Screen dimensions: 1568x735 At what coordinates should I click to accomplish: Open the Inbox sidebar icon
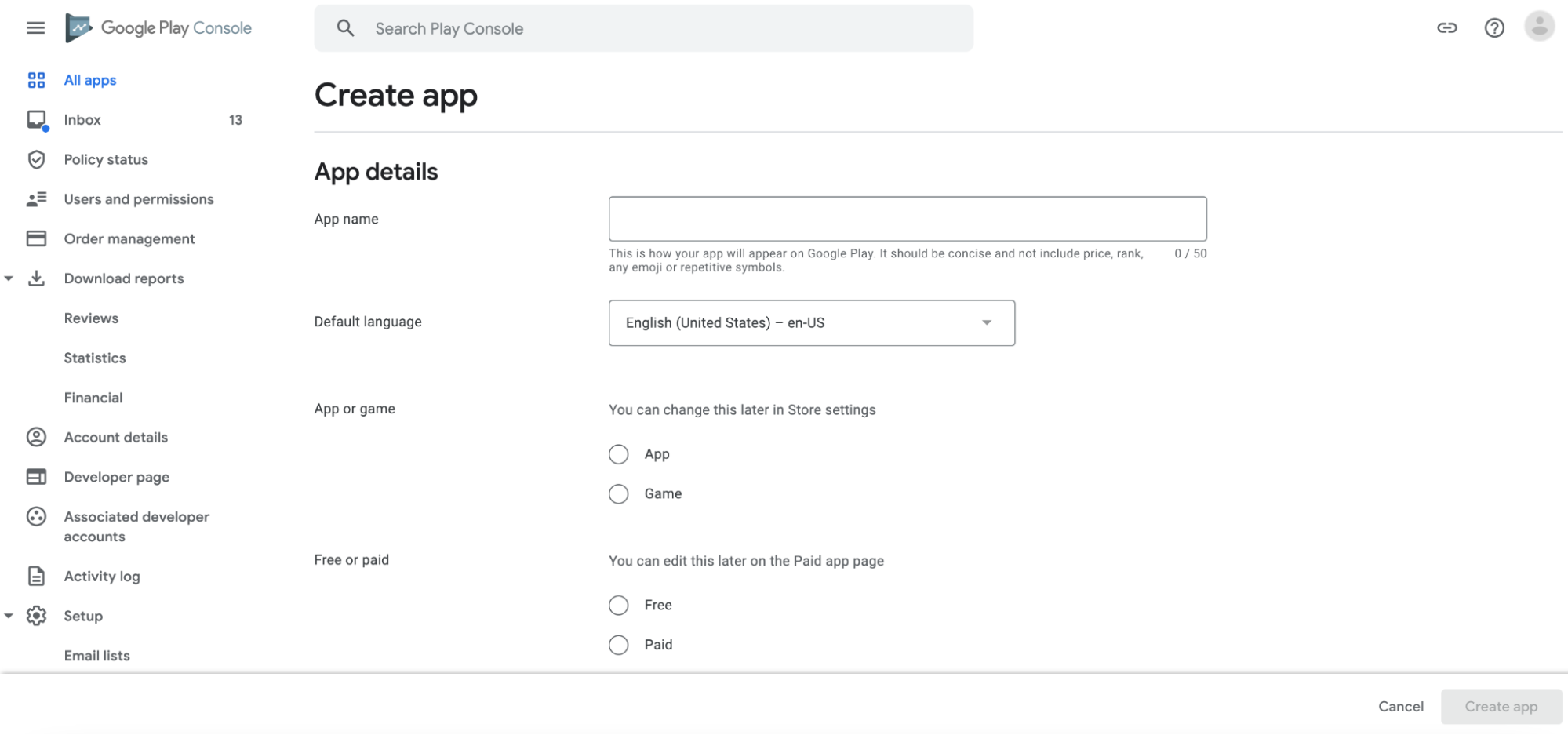point(36,119)
